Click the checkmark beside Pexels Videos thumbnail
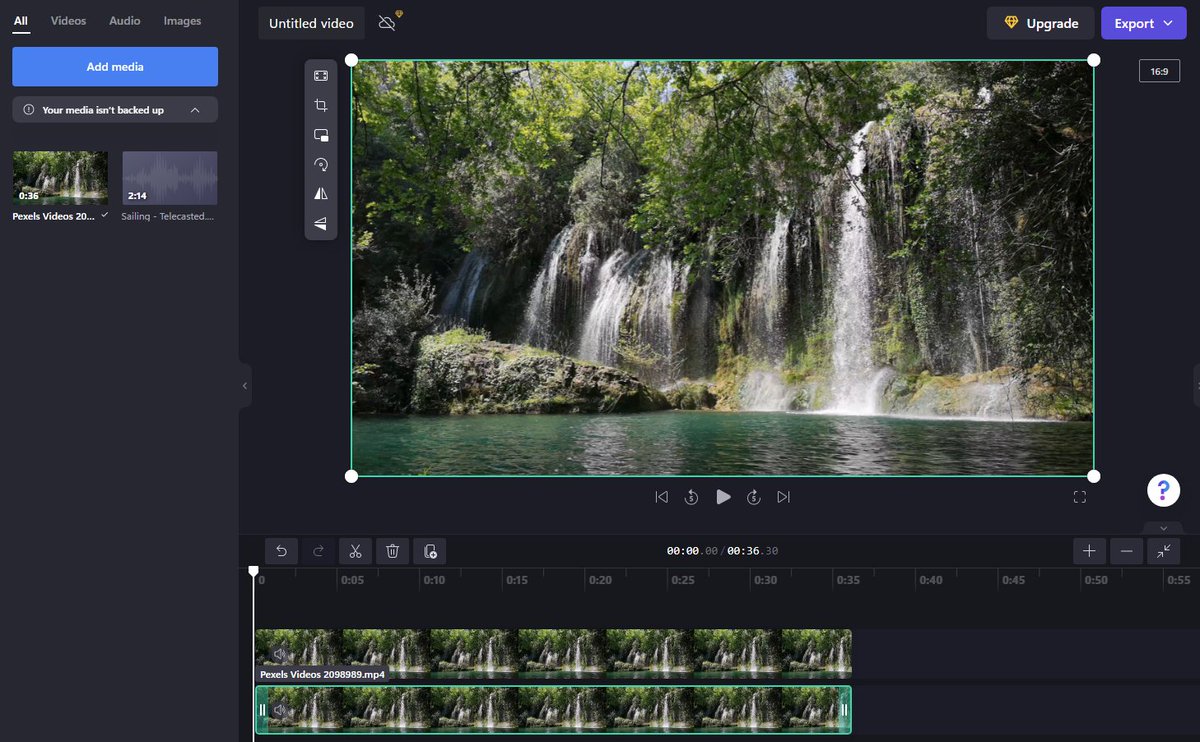Image resolution: width=1200 pixels, height=742 pixels. click(x=105, y=215)
